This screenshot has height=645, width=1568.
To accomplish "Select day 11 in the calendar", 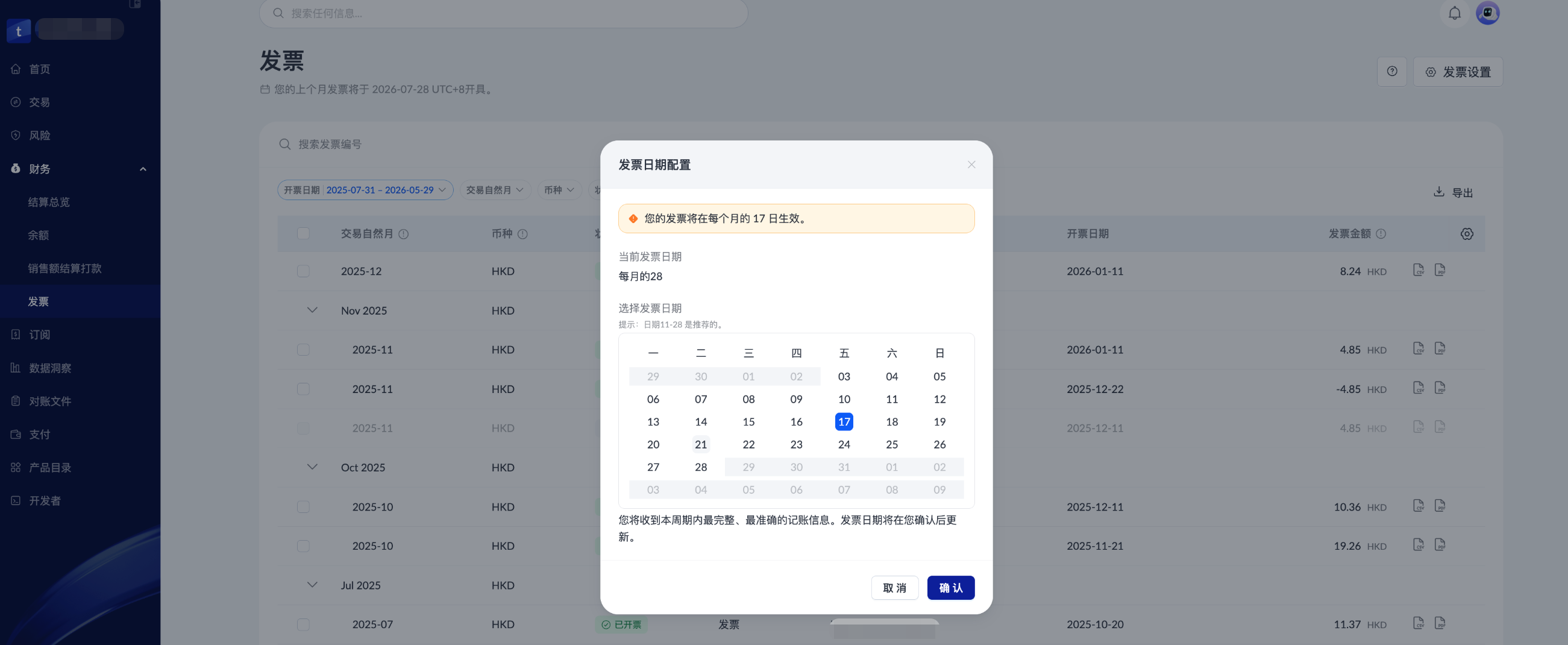I will tap(892, 399).
